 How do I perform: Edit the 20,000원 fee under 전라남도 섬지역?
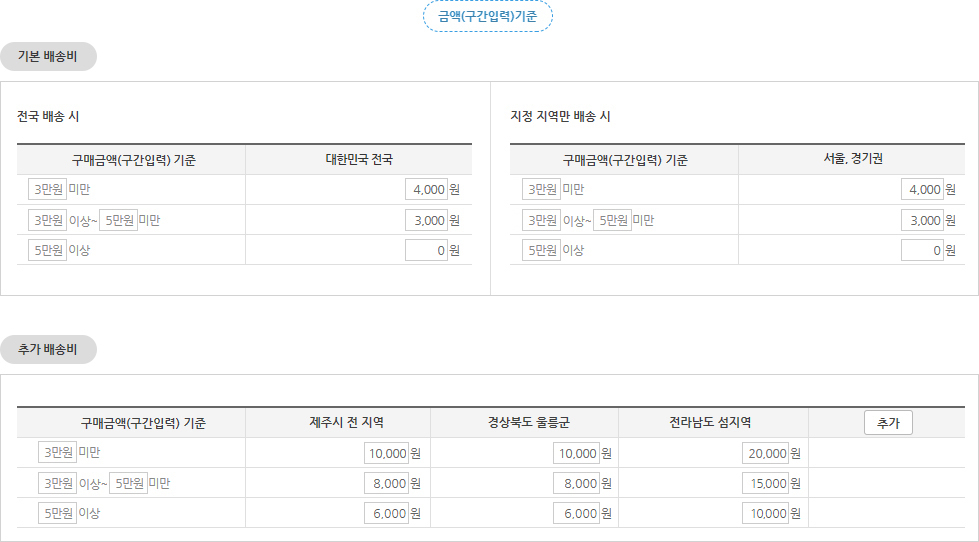tap(765, 453)
